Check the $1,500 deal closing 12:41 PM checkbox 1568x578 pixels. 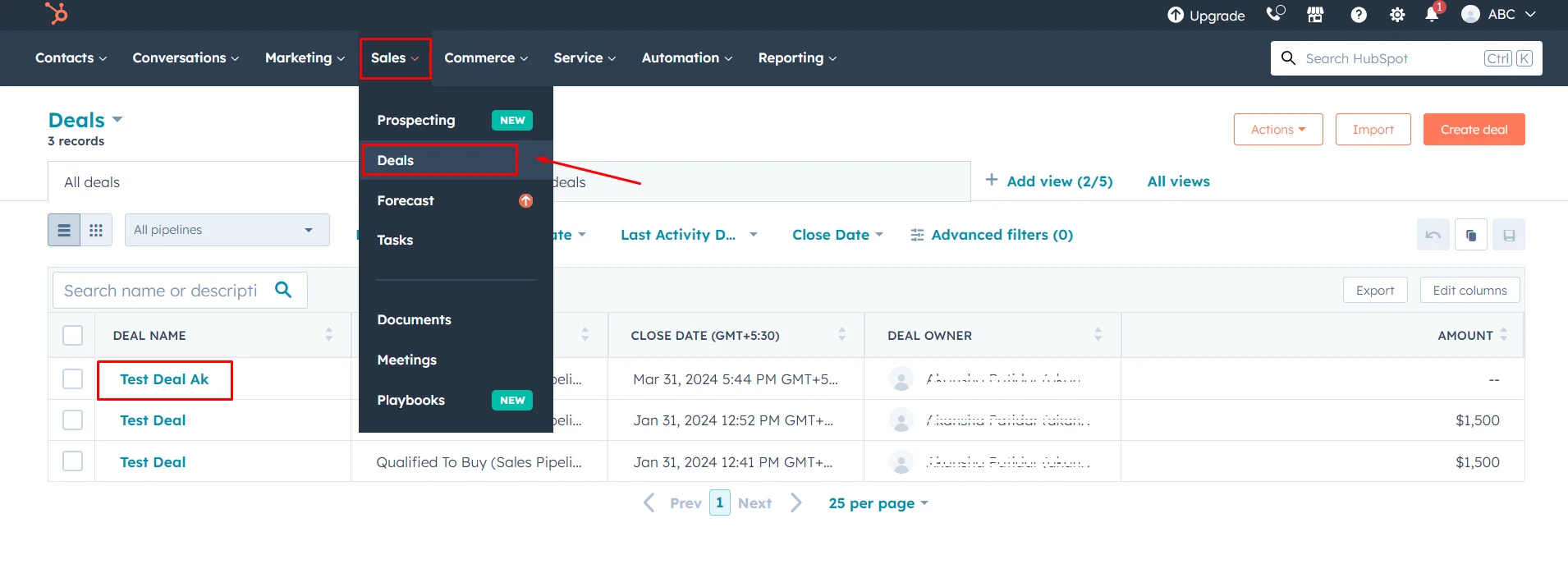[73, 461]
